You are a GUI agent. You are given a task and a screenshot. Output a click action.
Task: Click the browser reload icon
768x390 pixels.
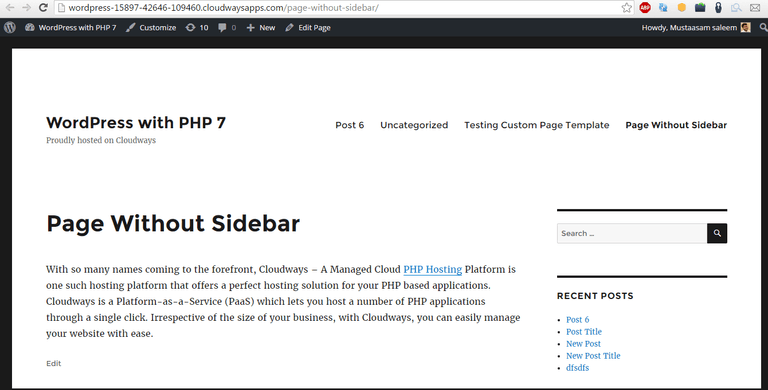pos(43,7)
